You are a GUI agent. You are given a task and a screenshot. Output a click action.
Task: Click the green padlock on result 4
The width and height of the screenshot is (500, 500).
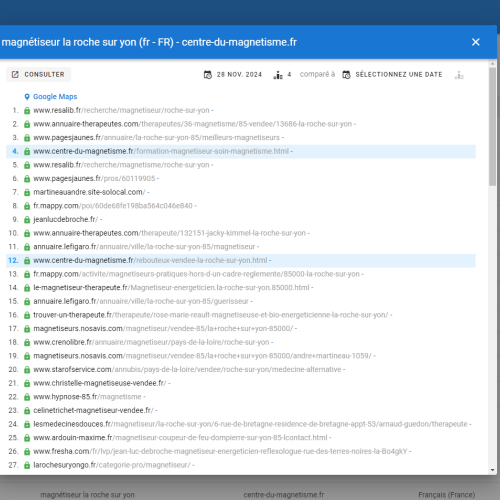coord(27,152)
